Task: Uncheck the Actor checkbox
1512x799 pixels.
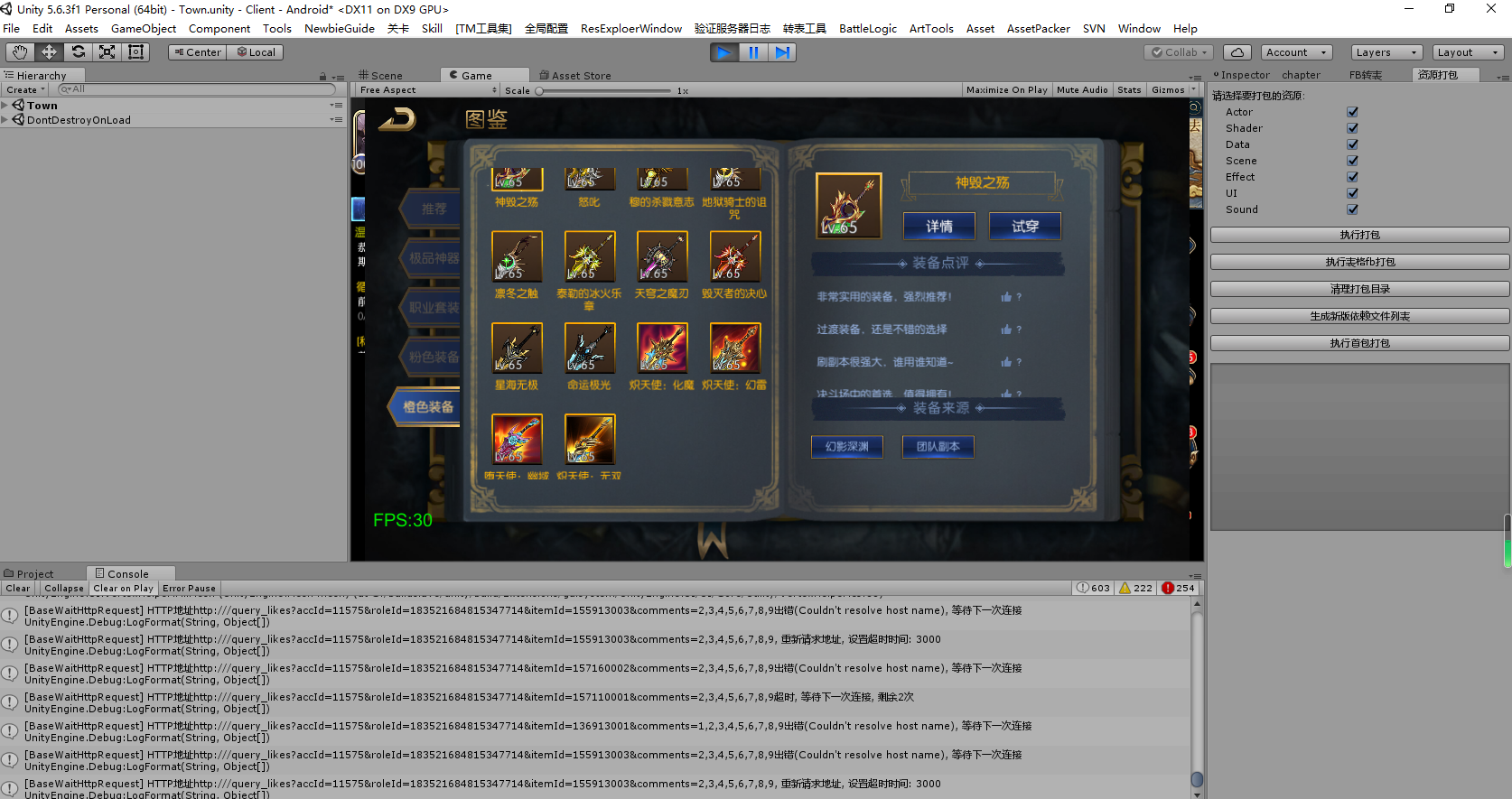Action: click(1352, 112)
